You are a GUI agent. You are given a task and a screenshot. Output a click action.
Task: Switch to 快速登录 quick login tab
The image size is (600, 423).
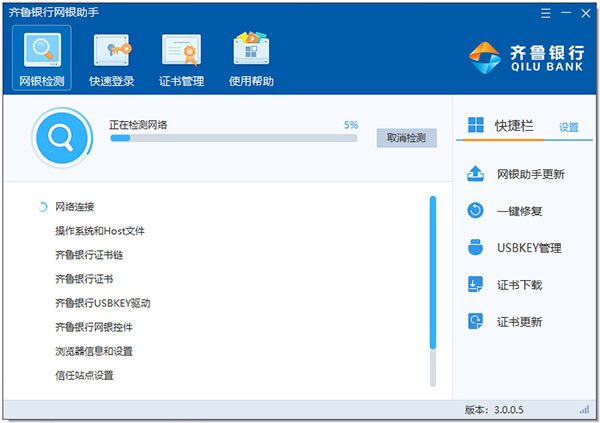111,58
